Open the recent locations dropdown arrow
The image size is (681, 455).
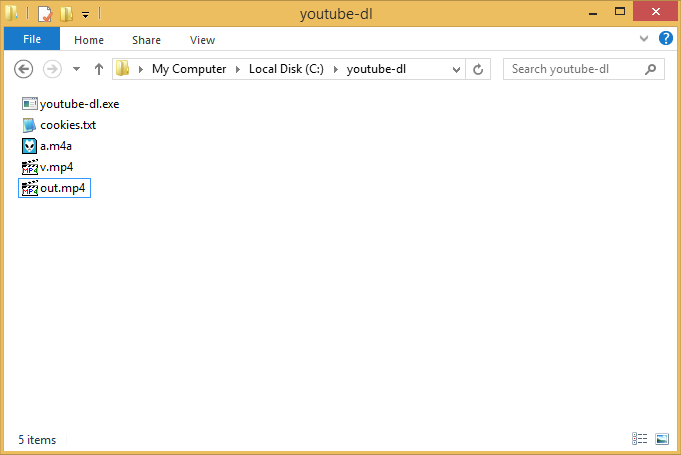[76, 69]
